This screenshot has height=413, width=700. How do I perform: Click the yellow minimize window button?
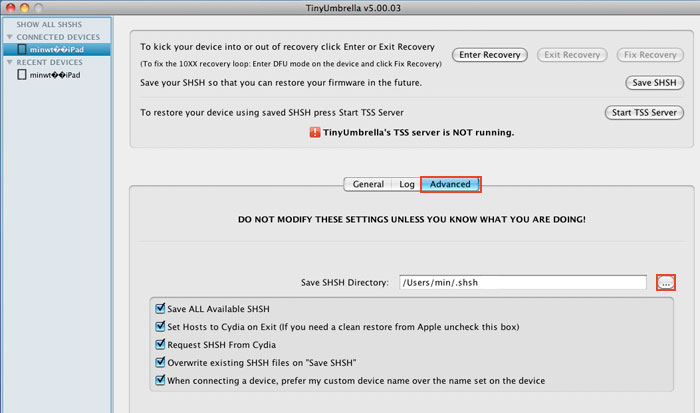pos(25,8)
